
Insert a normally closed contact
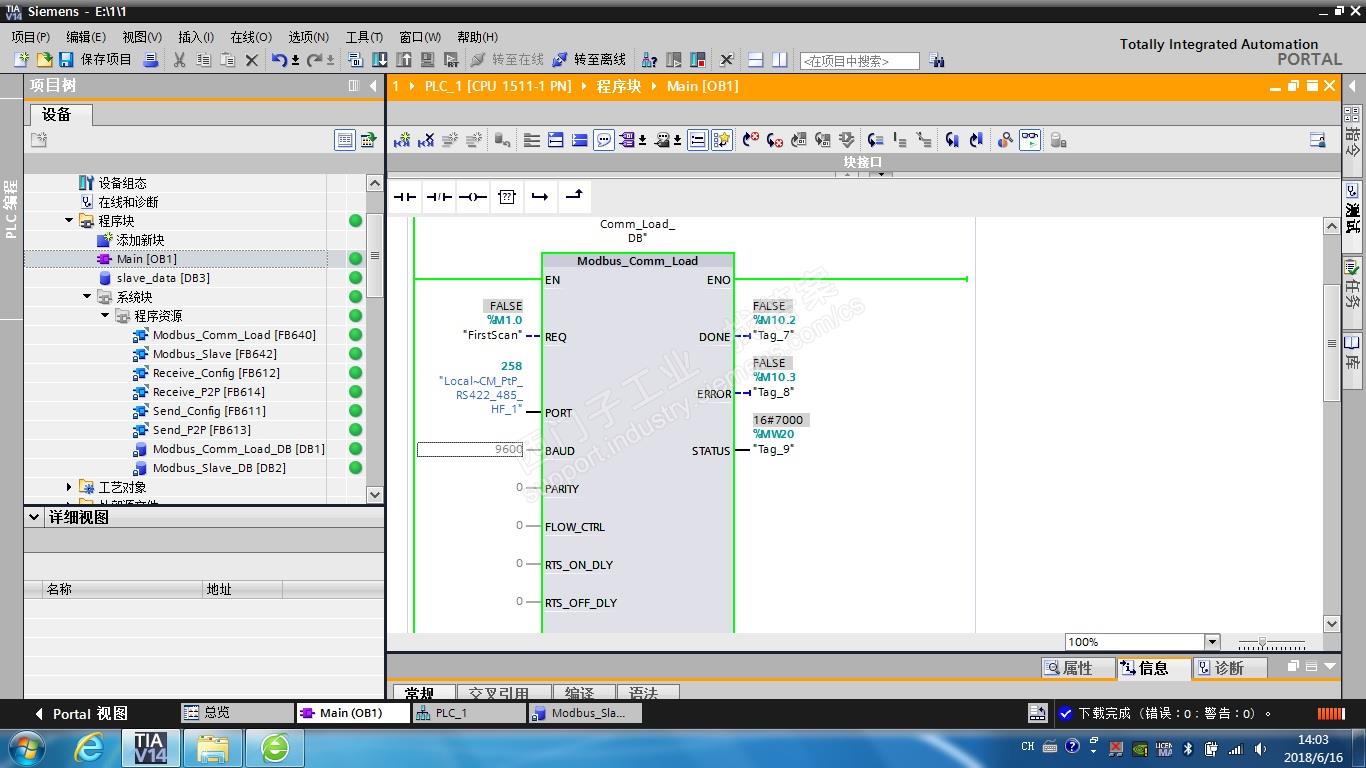click(x=439, y=197)
